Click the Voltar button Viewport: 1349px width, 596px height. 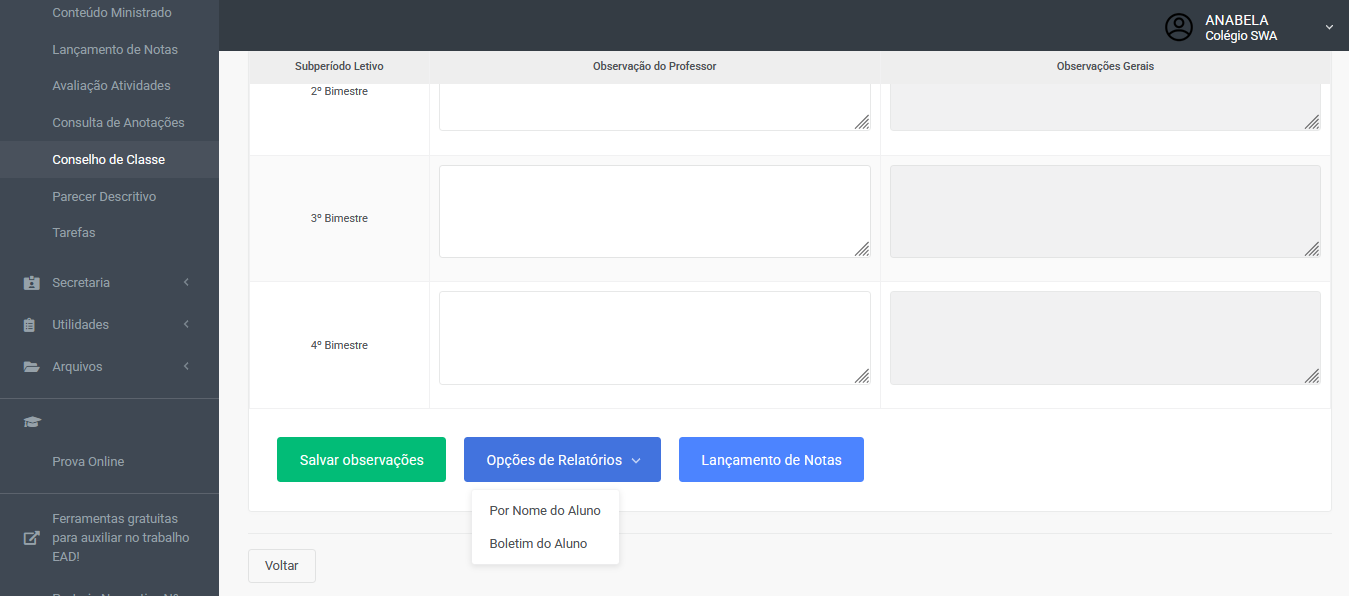[x=282, y=566]
